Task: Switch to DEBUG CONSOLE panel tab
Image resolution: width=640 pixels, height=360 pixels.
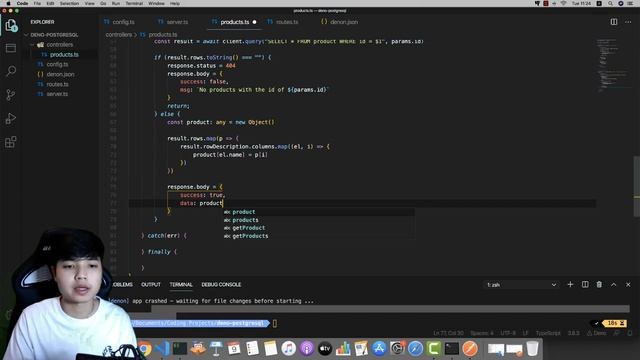Action: [221, 284]
